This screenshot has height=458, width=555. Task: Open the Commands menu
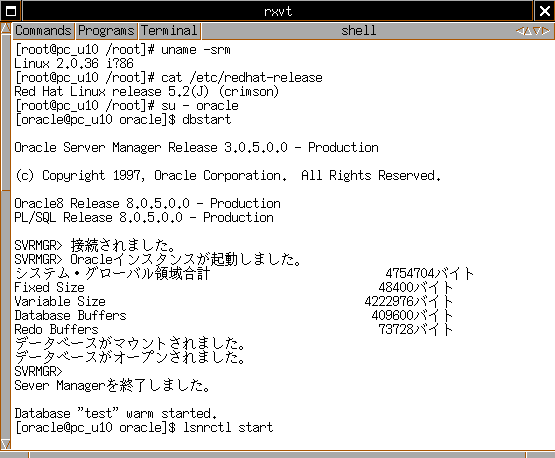point(43,31)
